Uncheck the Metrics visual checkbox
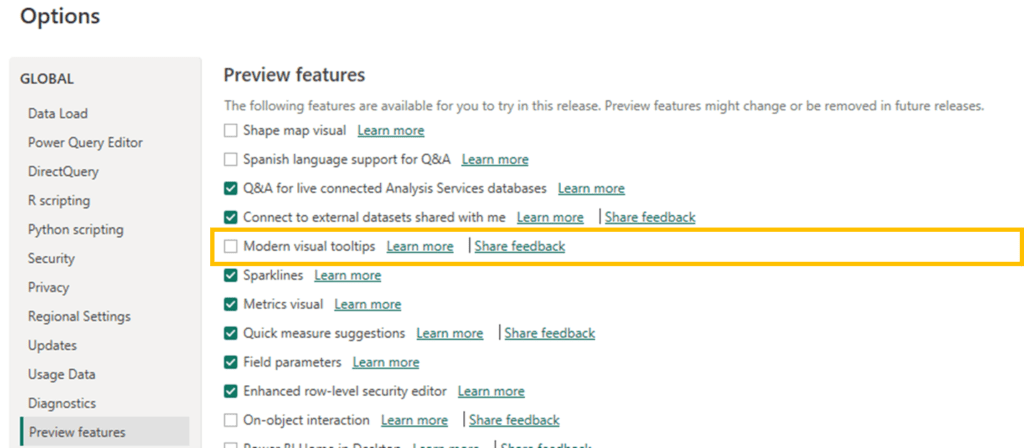 (231, 304)
